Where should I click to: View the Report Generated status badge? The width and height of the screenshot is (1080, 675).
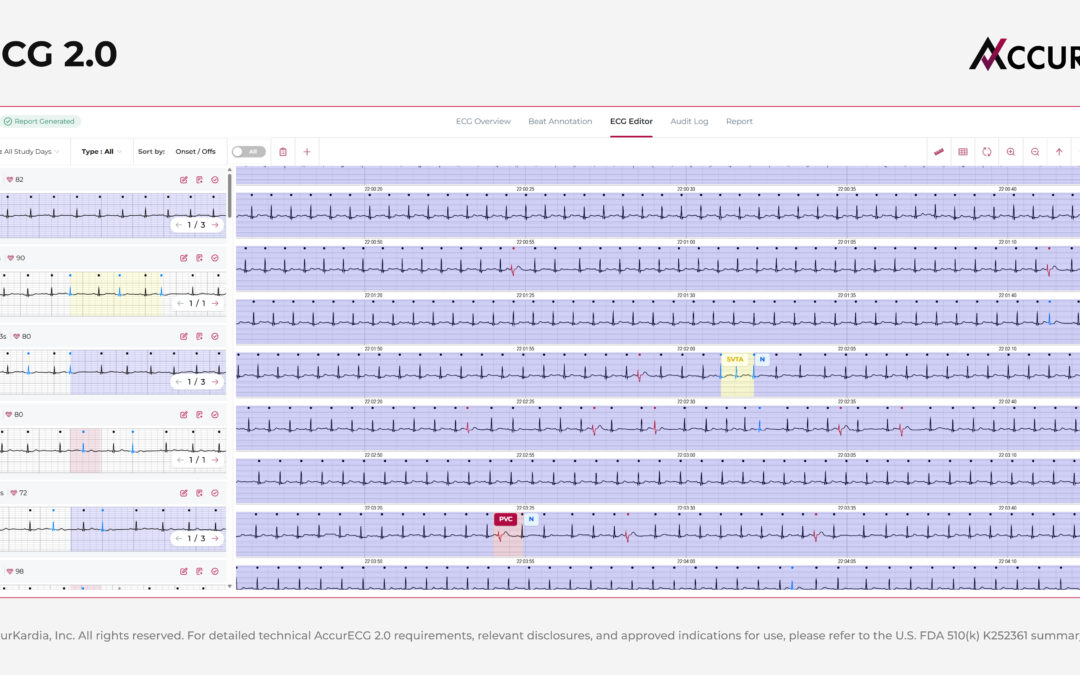(38, 119)
